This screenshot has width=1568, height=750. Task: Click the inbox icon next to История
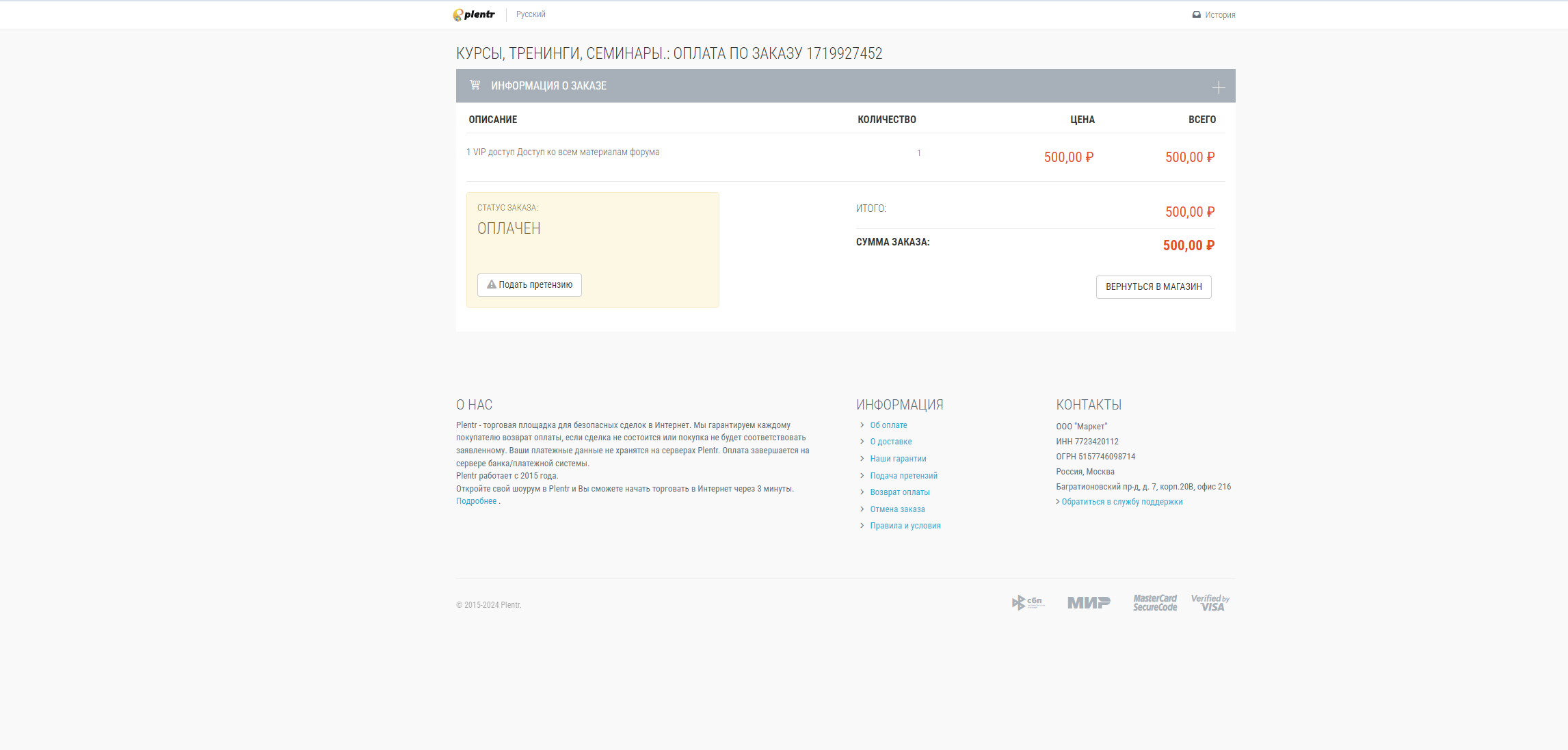[1197, 14]
